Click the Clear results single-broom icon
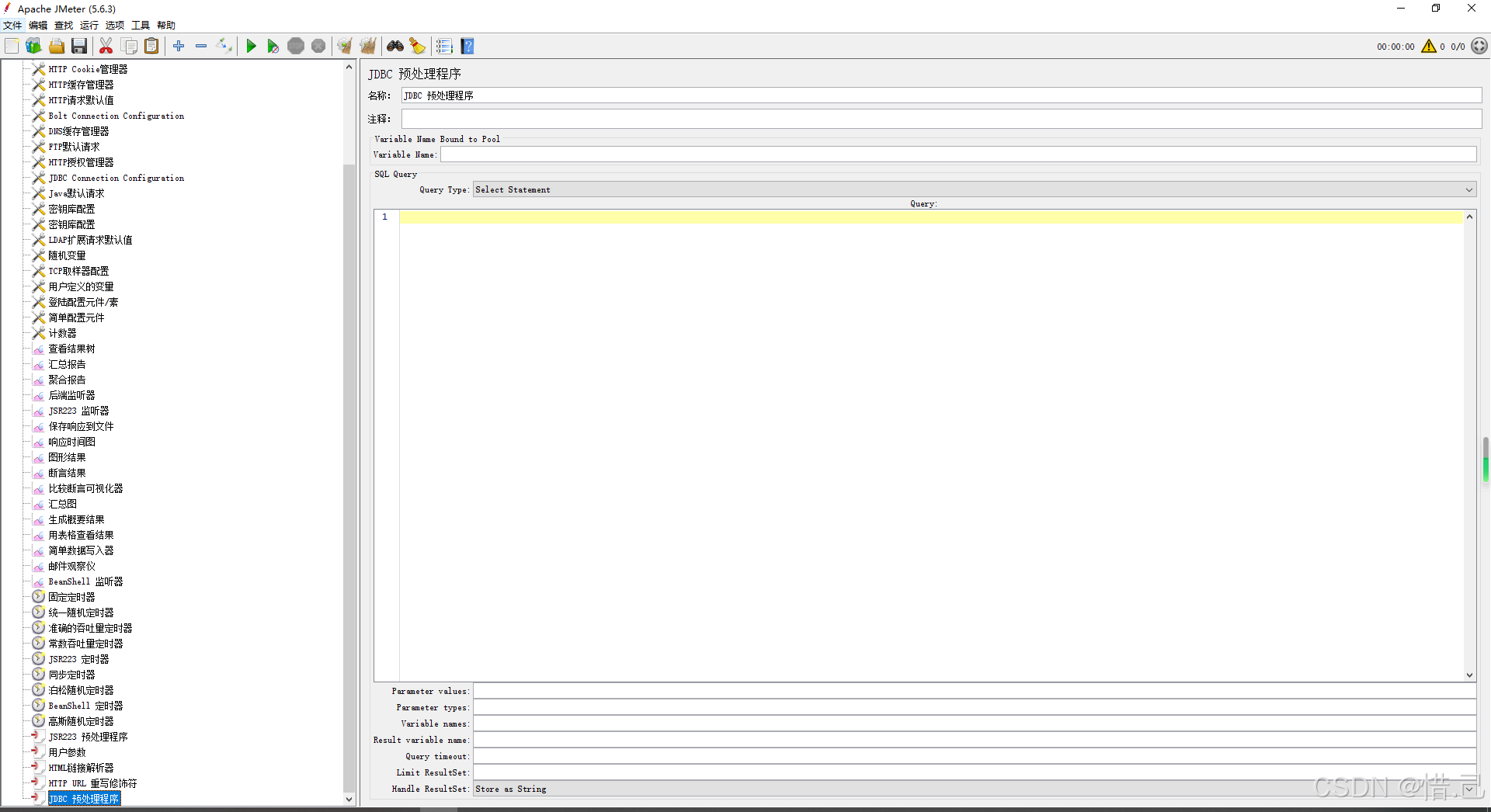This screenshot has width=1491, height=812. pyautogui.click(x=345, y=47)
